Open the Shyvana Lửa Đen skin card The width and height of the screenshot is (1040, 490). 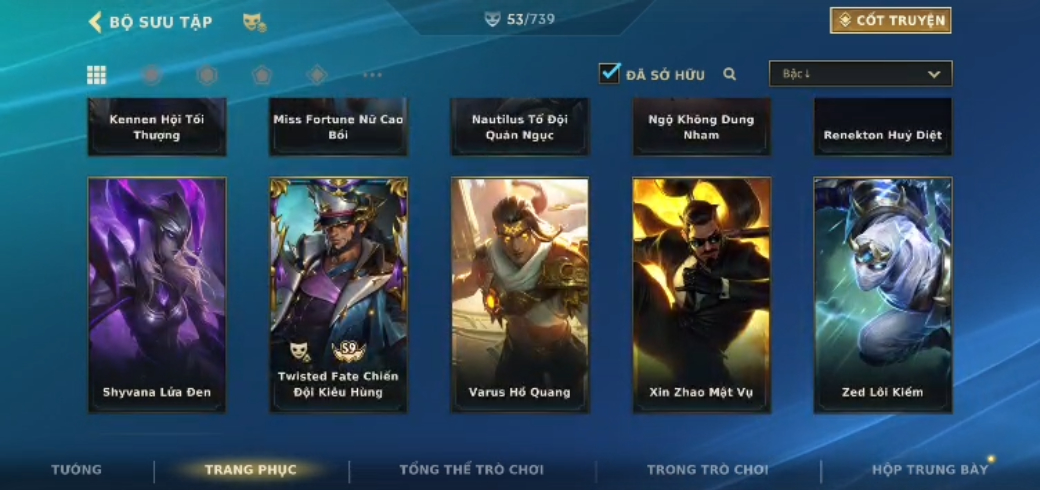157,295
